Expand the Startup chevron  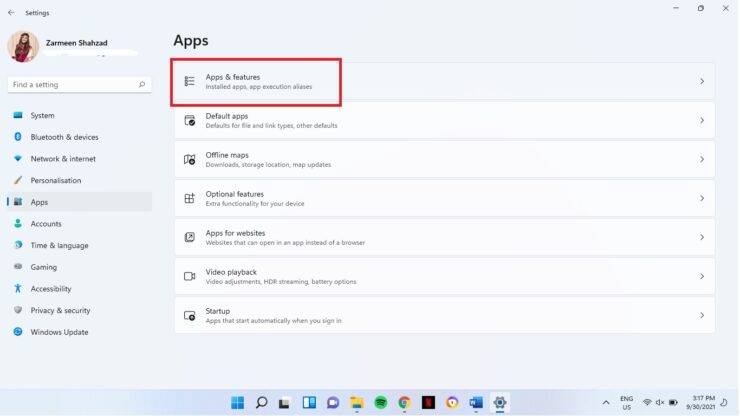tap(702, 315)
